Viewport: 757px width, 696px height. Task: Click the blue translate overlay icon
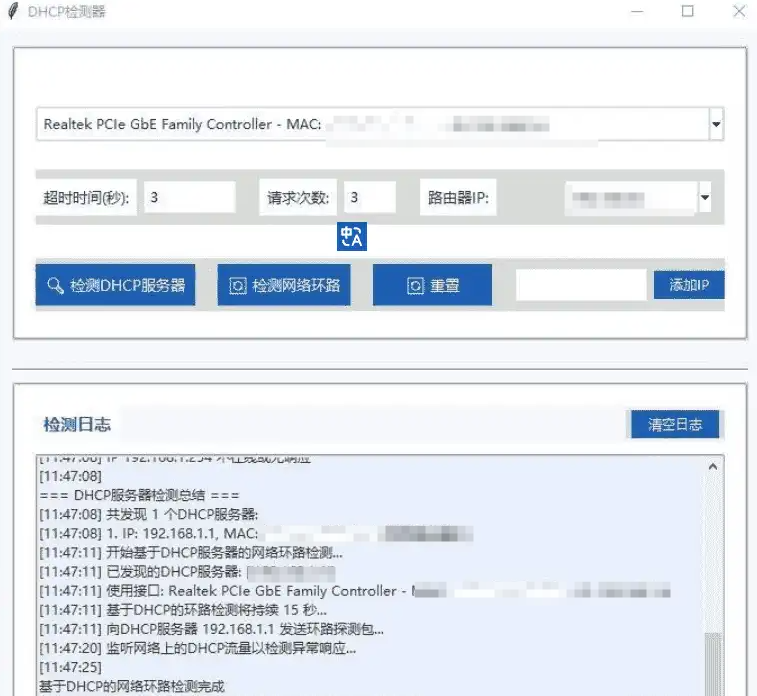click(x=351, y=237)
